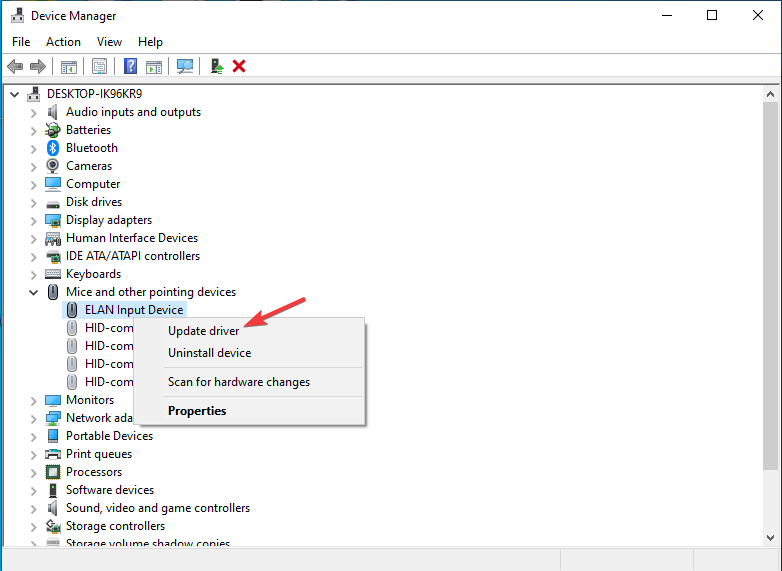
Task: Click the Keyboards icon
Action: click(53, 274)
